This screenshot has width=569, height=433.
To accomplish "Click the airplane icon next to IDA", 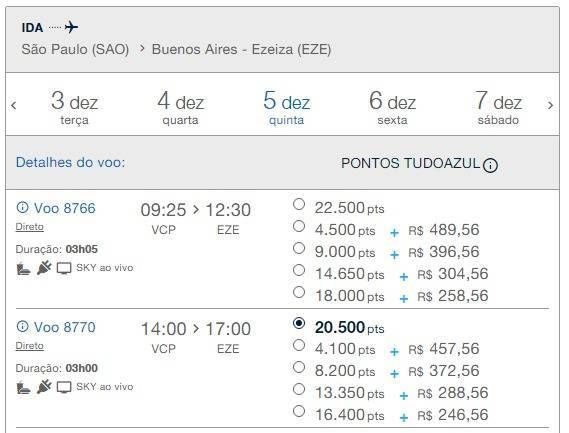I will (x=71, y=27).
